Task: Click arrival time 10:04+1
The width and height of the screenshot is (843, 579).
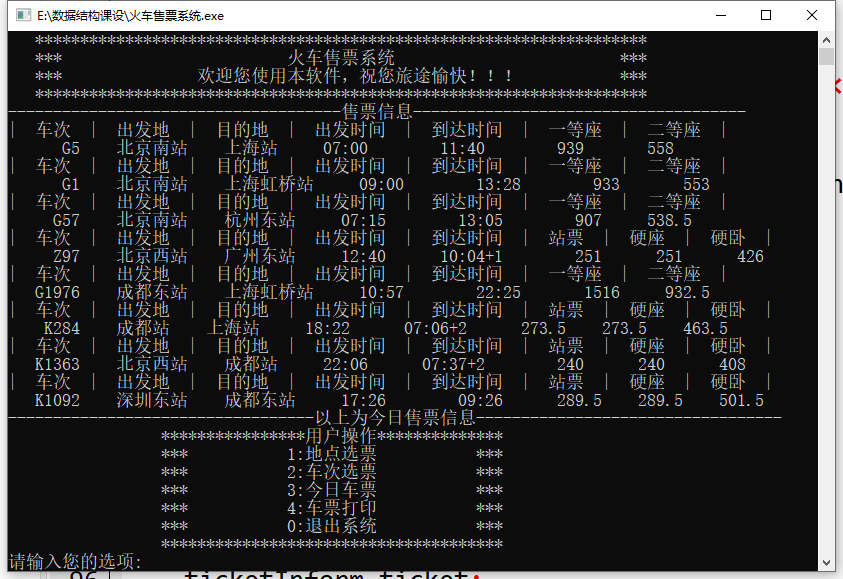Action: [471, 256]
